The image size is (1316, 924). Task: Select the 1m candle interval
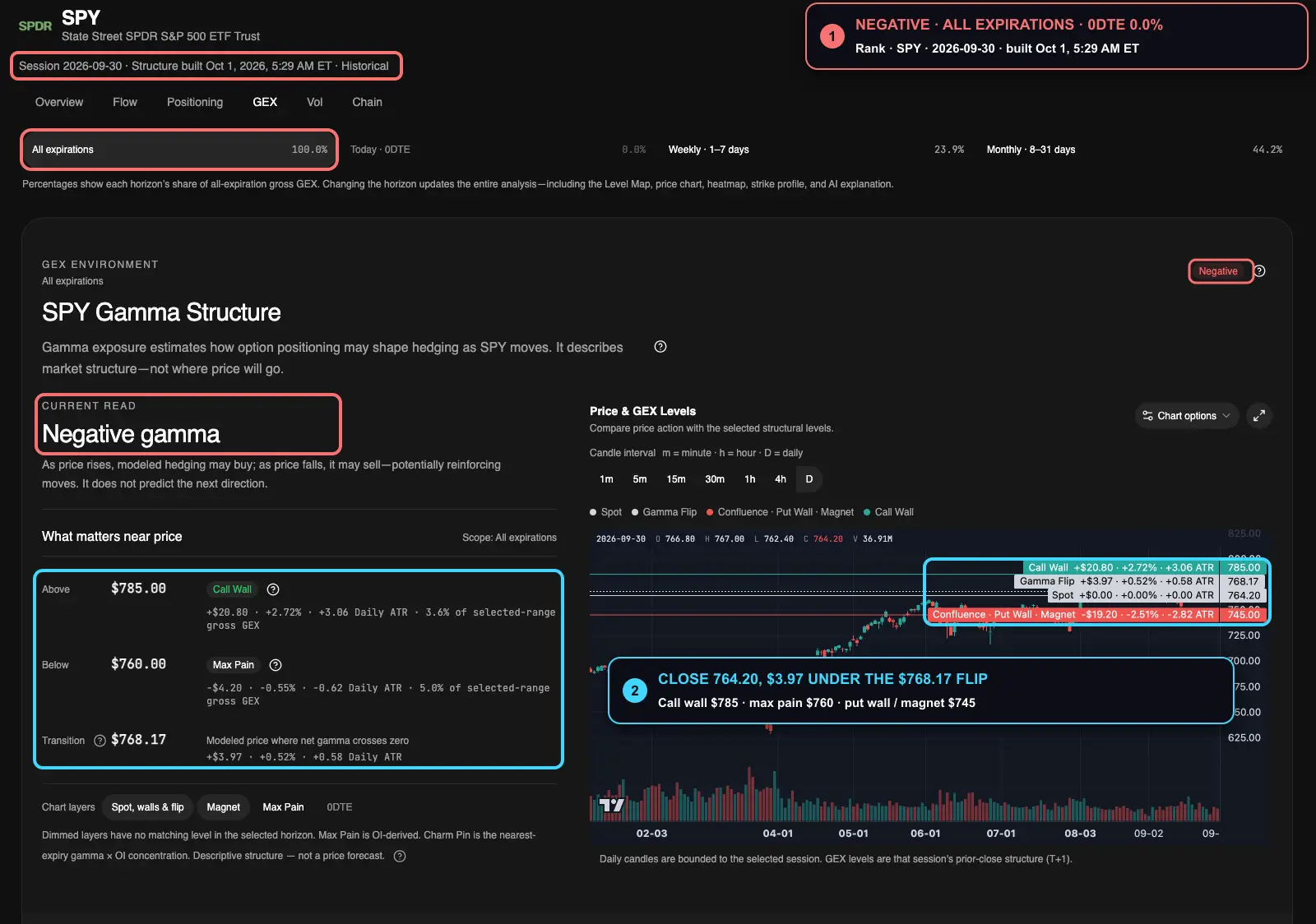[606, 479]
